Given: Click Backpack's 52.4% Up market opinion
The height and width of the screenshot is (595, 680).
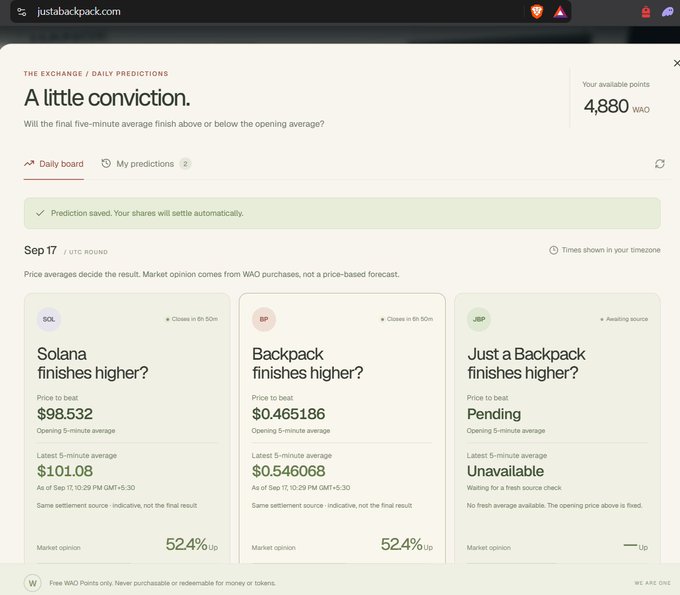Looking at the screenshot, I should 407,544.
